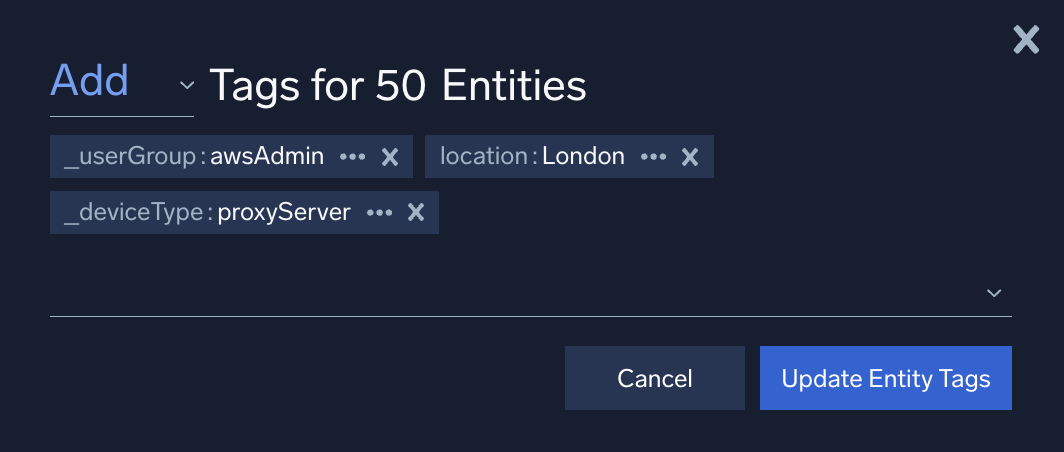Open more options for the proxyServer tag
Screen dimensions: 1064x452
(x=380, y=213)
